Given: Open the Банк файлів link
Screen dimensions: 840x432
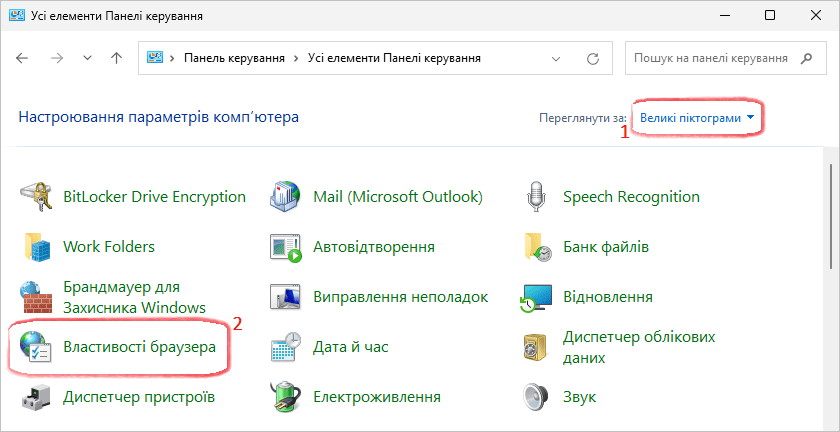Looking at the screenshot, I should [x=606, y=247].
